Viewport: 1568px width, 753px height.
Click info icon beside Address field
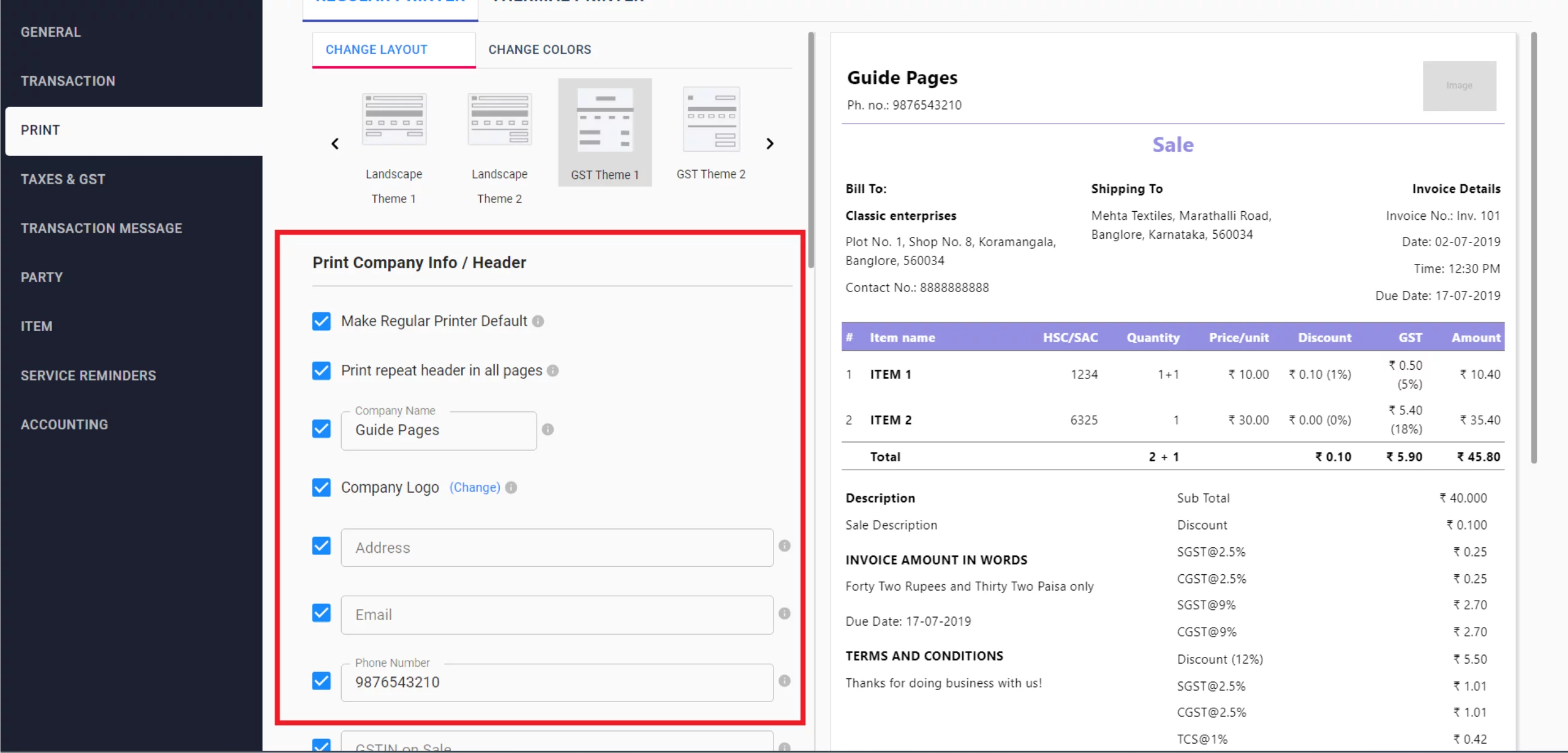[784, 545]
